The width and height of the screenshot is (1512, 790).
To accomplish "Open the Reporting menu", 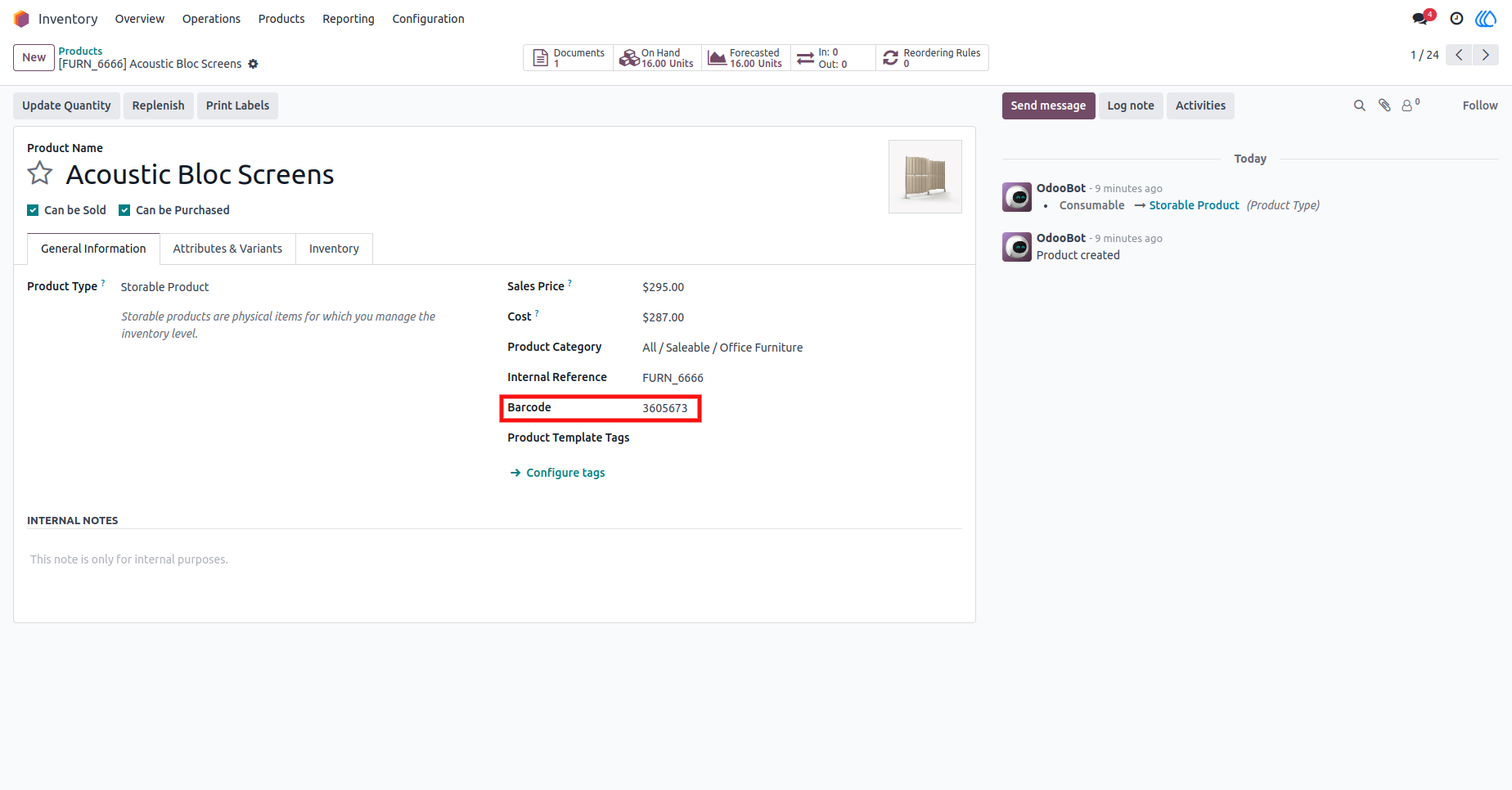I will [x=349, y=19].
